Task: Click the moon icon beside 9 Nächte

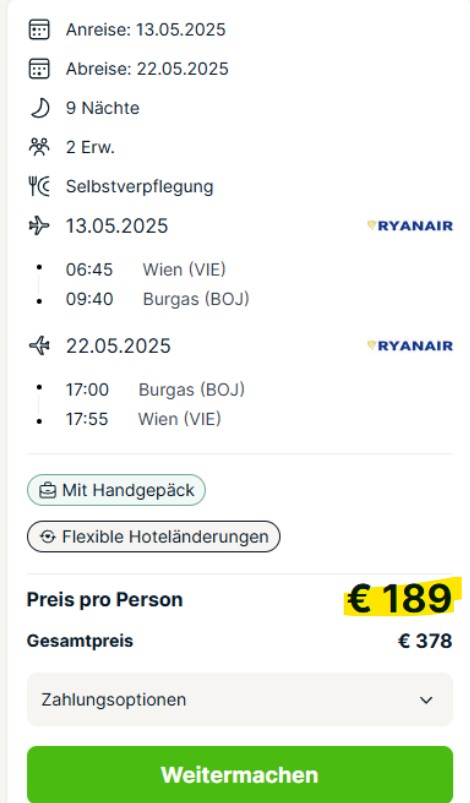Action: click(39, 108)
